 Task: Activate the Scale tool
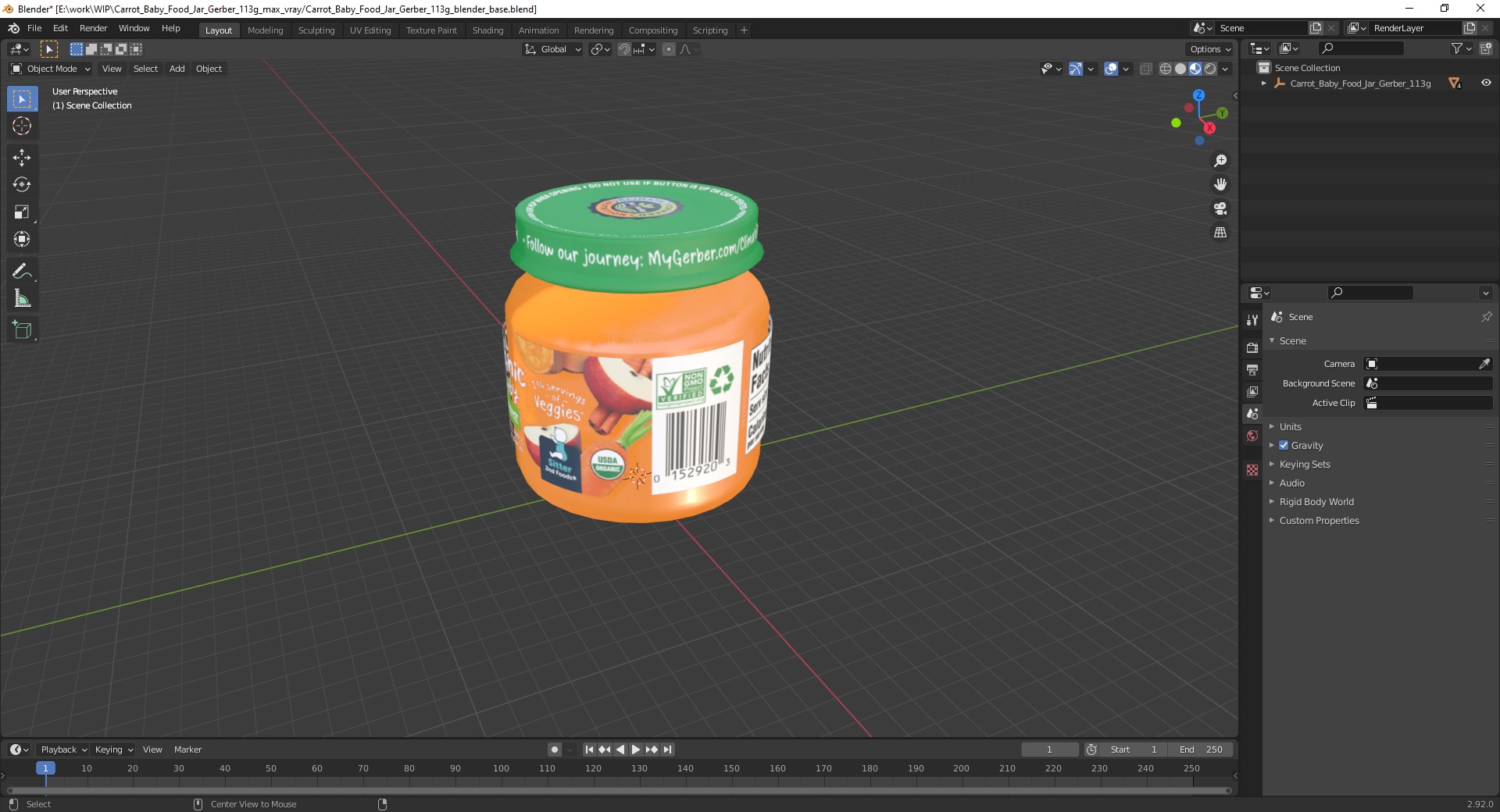(x=22, y=212)
